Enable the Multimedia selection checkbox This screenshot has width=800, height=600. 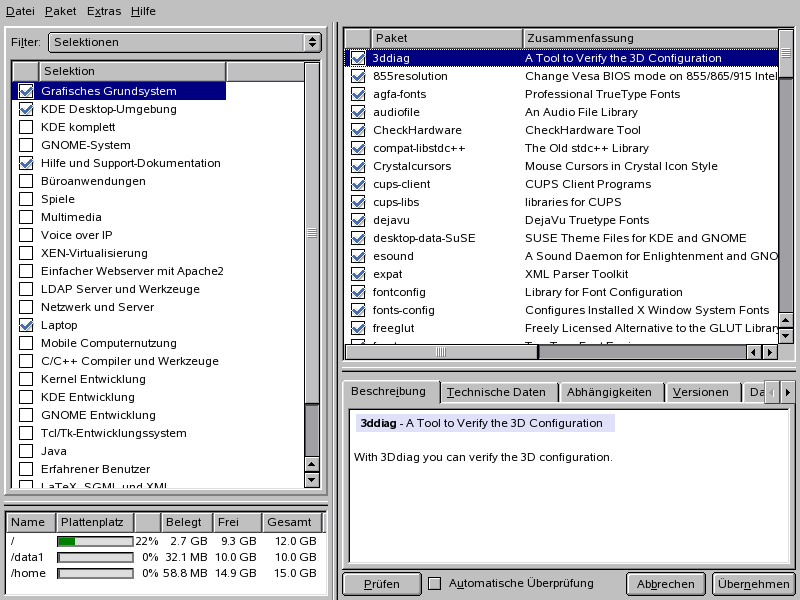pyautogui.click(x=26, y=217)
